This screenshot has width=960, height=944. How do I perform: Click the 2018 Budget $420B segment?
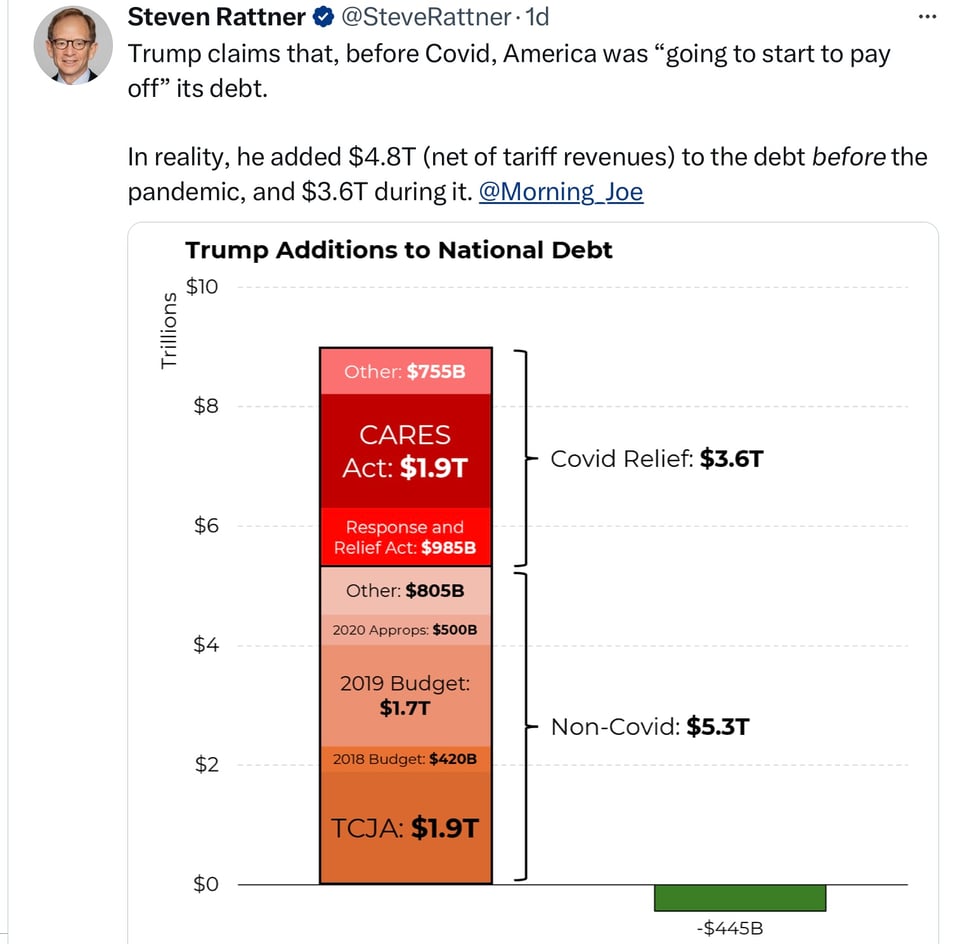pos(405,759)
